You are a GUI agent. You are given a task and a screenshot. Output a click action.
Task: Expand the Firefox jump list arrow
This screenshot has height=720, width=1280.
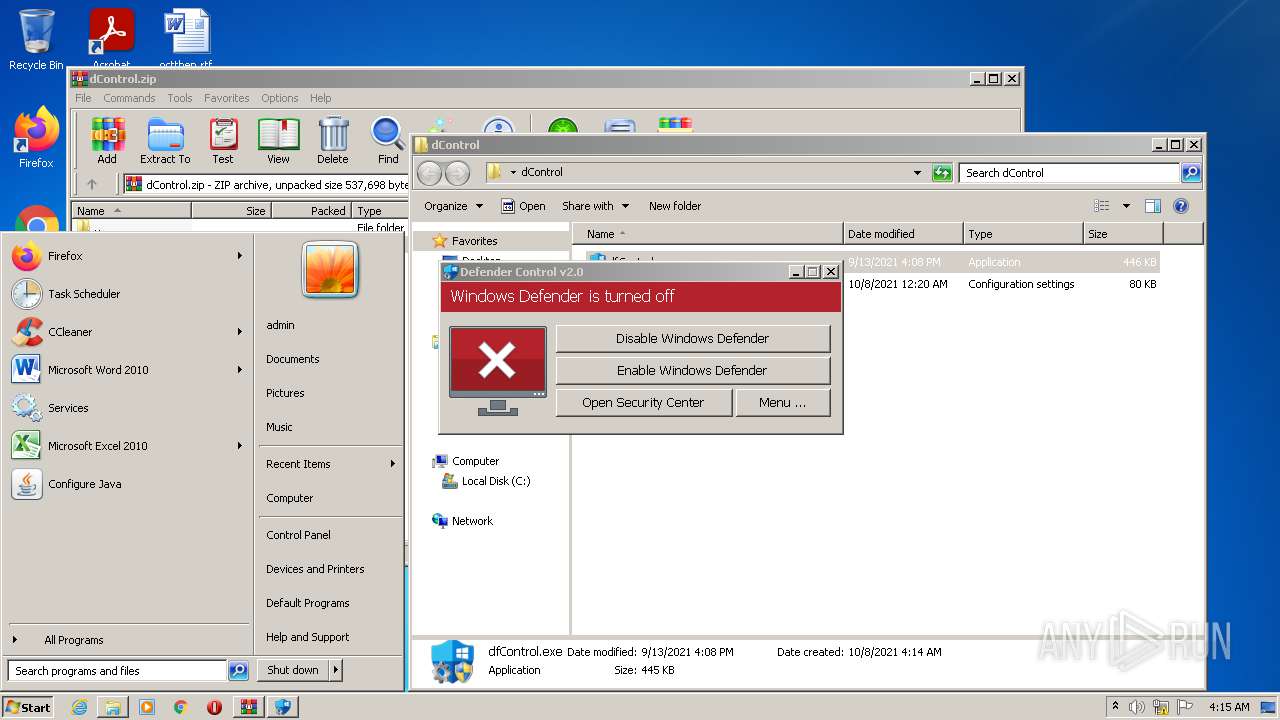coord(240,256)
